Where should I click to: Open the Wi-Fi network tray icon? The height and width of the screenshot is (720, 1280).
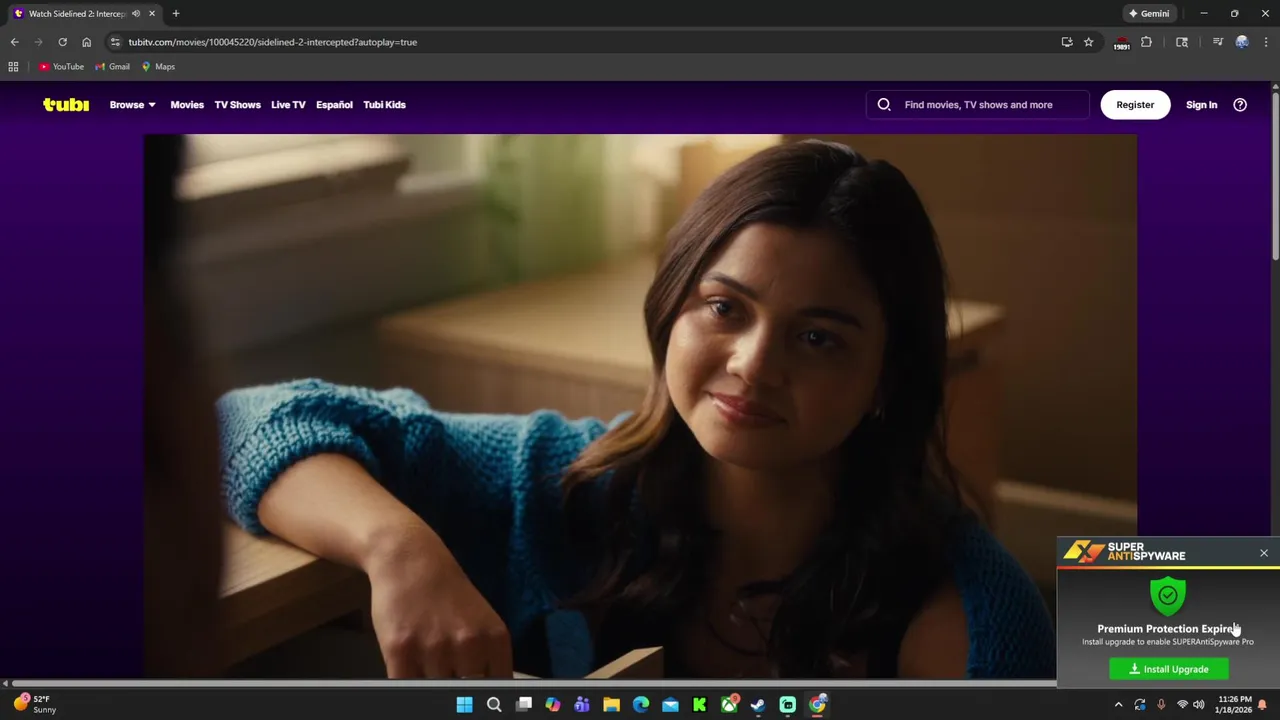[1182, 705]
